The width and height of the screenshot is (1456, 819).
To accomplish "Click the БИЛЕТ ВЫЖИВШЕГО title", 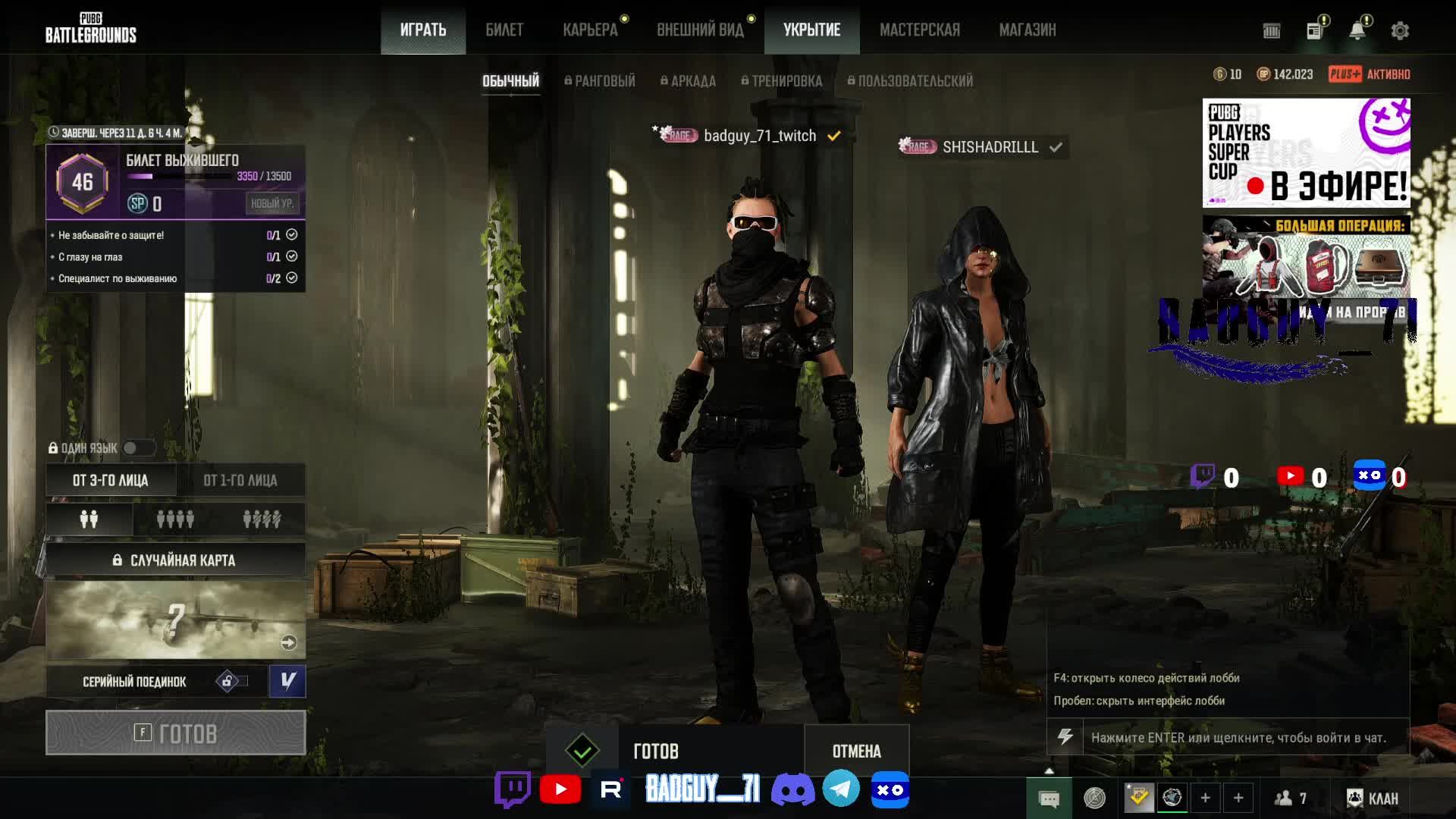I will point(182,160).
